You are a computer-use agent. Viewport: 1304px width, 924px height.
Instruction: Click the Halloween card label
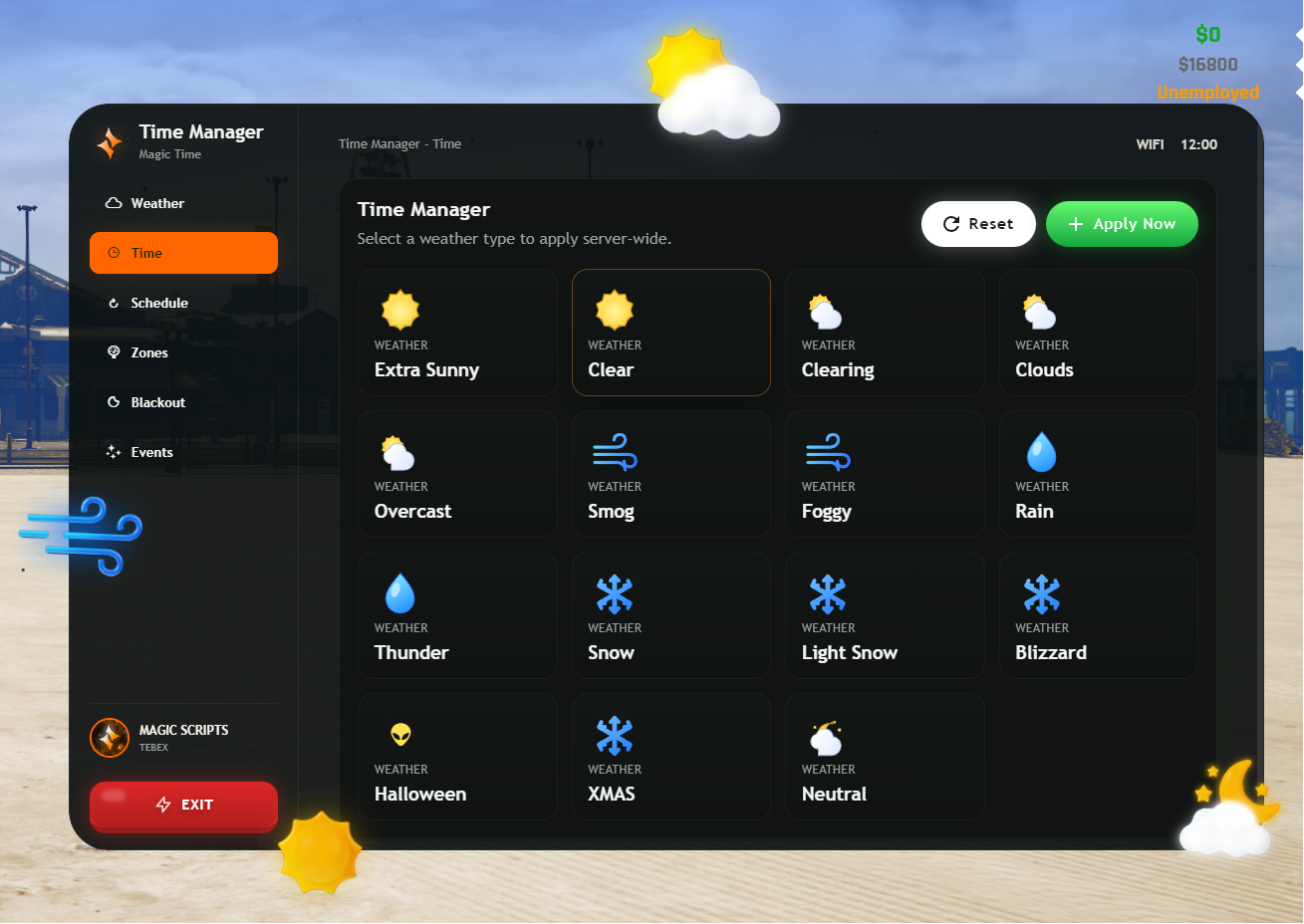420,794
